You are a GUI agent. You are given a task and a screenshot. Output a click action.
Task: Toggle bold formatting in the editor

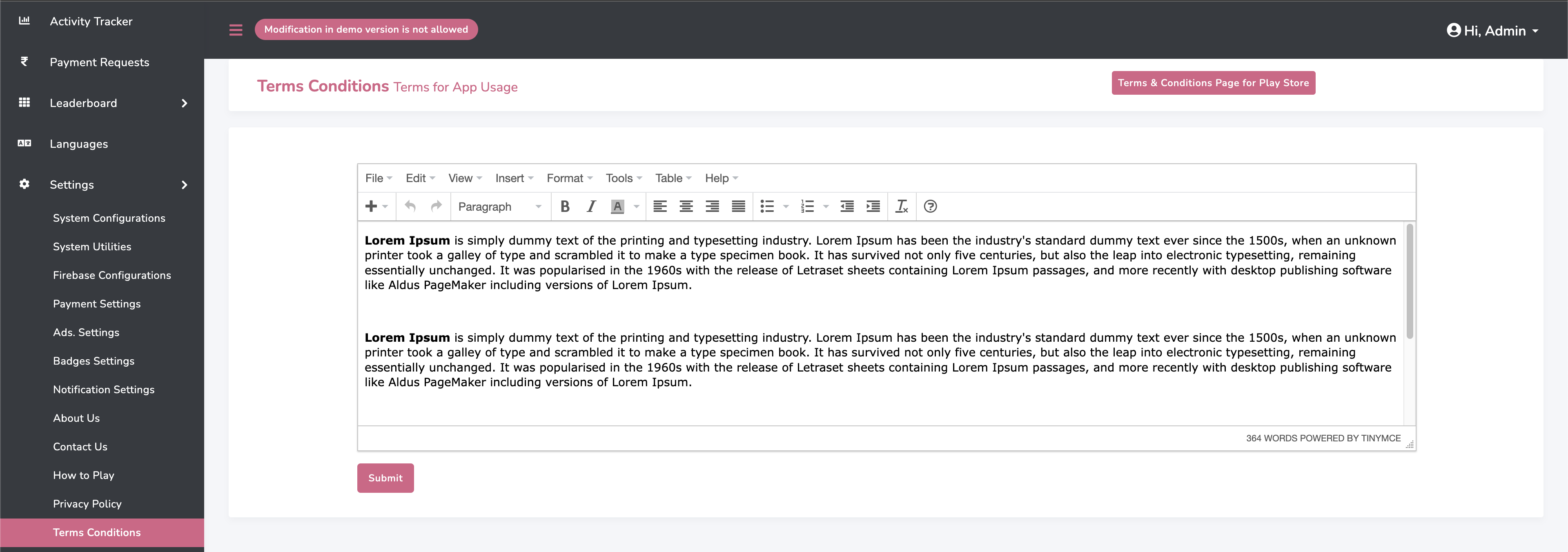[565, 206]
